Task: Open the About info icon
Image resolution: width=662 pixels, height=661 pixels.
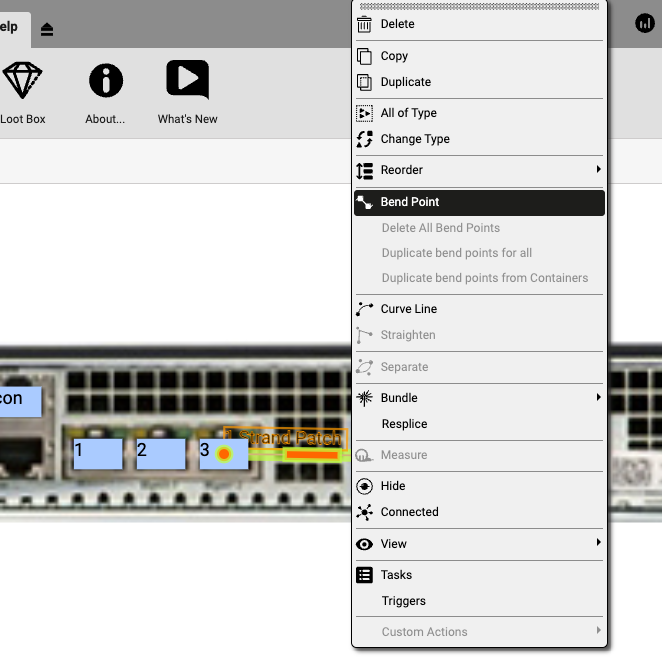Action: tap(106, 80)
